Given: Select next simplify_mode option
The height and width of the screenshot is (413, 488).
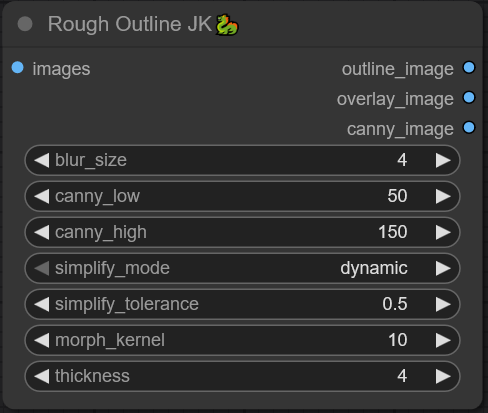Looking at the screenshot, I should [x=443, y=268].
